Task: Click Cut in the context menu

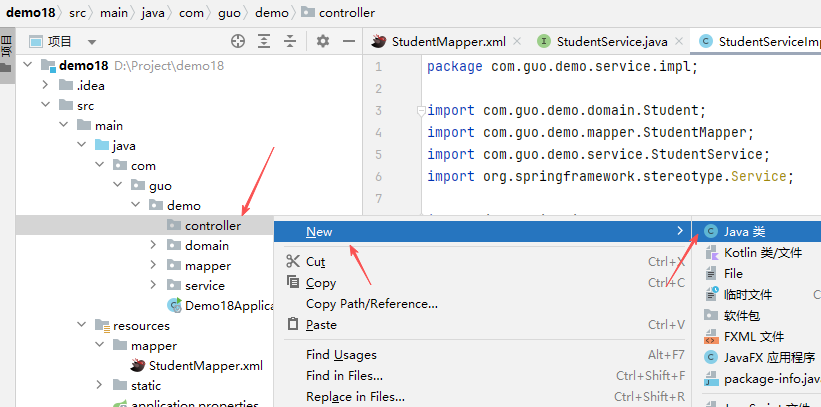Action: (315, 262)
